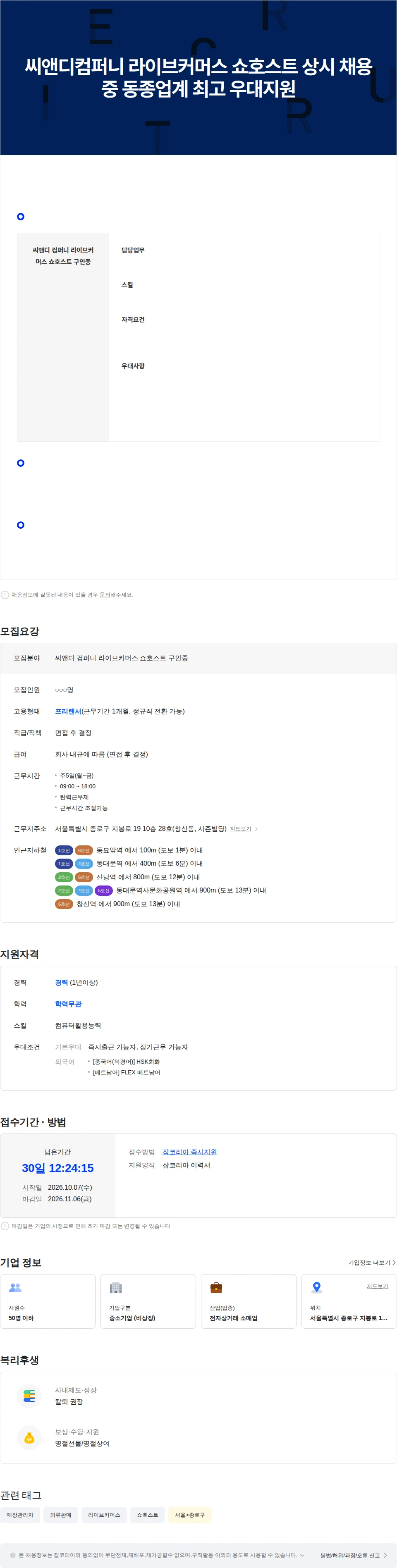Click 담당업무 heading in job table
The width and height of the screenshot is (397, 1568).
tap(133, 250)
